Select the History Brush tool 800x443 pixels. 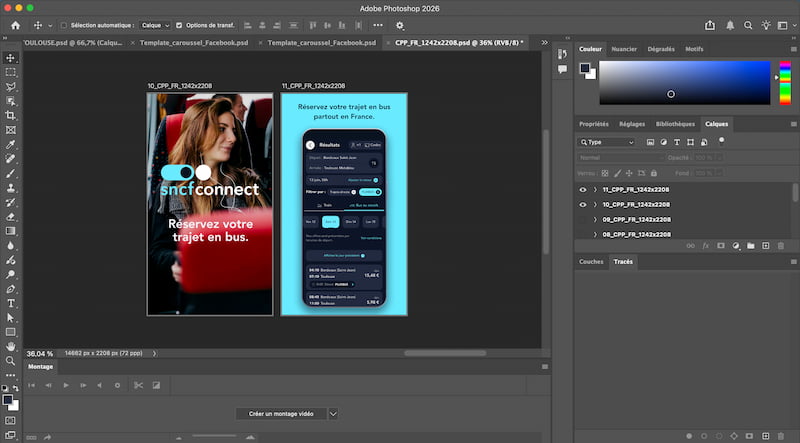[x=10, y=202]
